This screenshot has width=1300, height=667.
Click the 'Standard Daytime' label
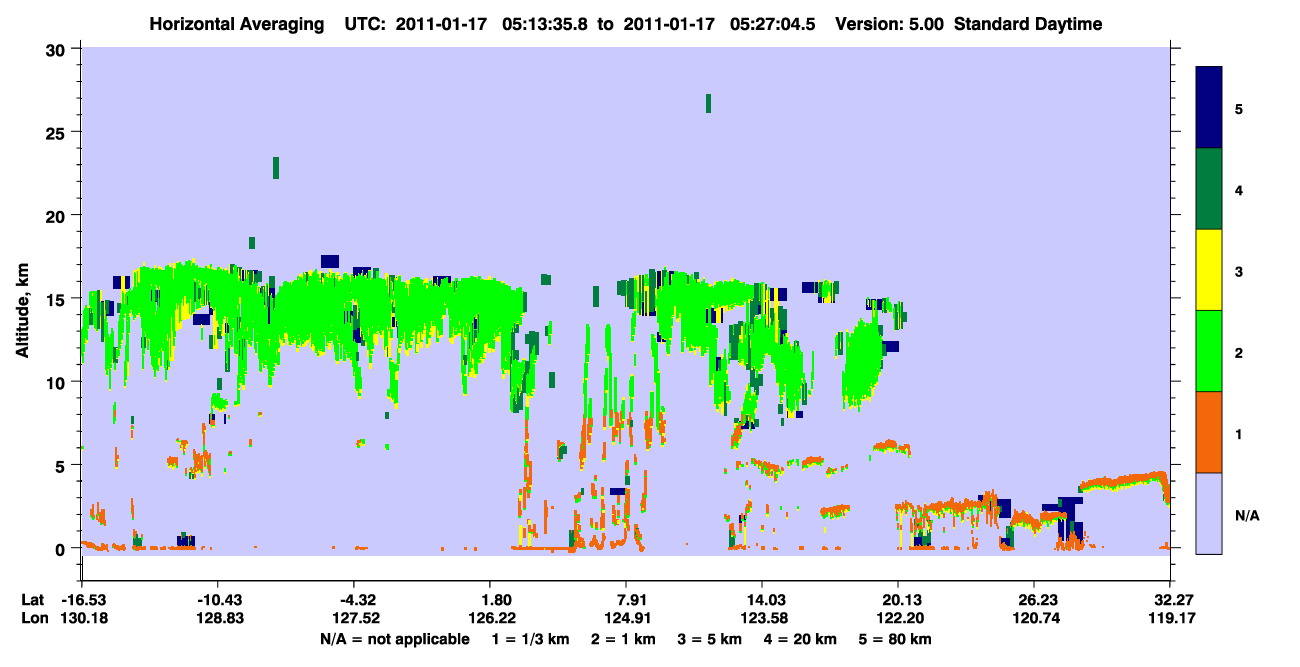click(1028, 24)
